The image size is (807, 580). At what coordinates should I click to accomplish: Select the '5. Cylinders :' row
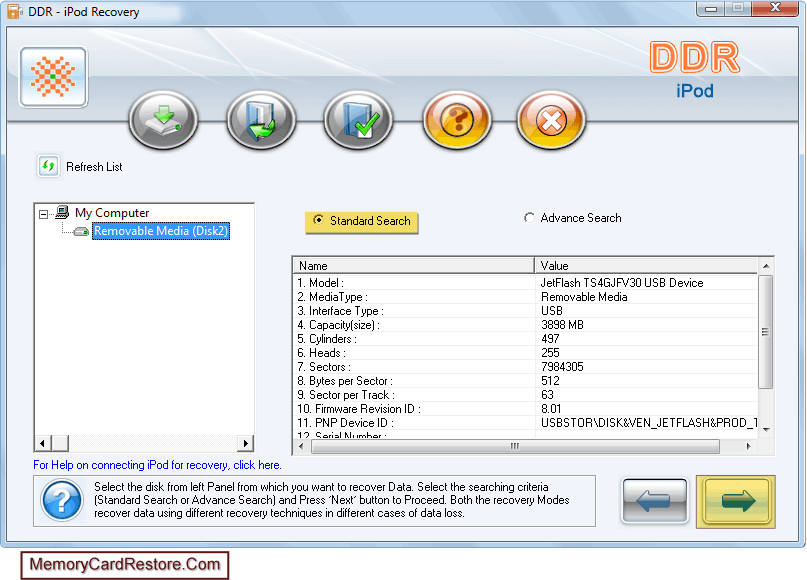525,339
